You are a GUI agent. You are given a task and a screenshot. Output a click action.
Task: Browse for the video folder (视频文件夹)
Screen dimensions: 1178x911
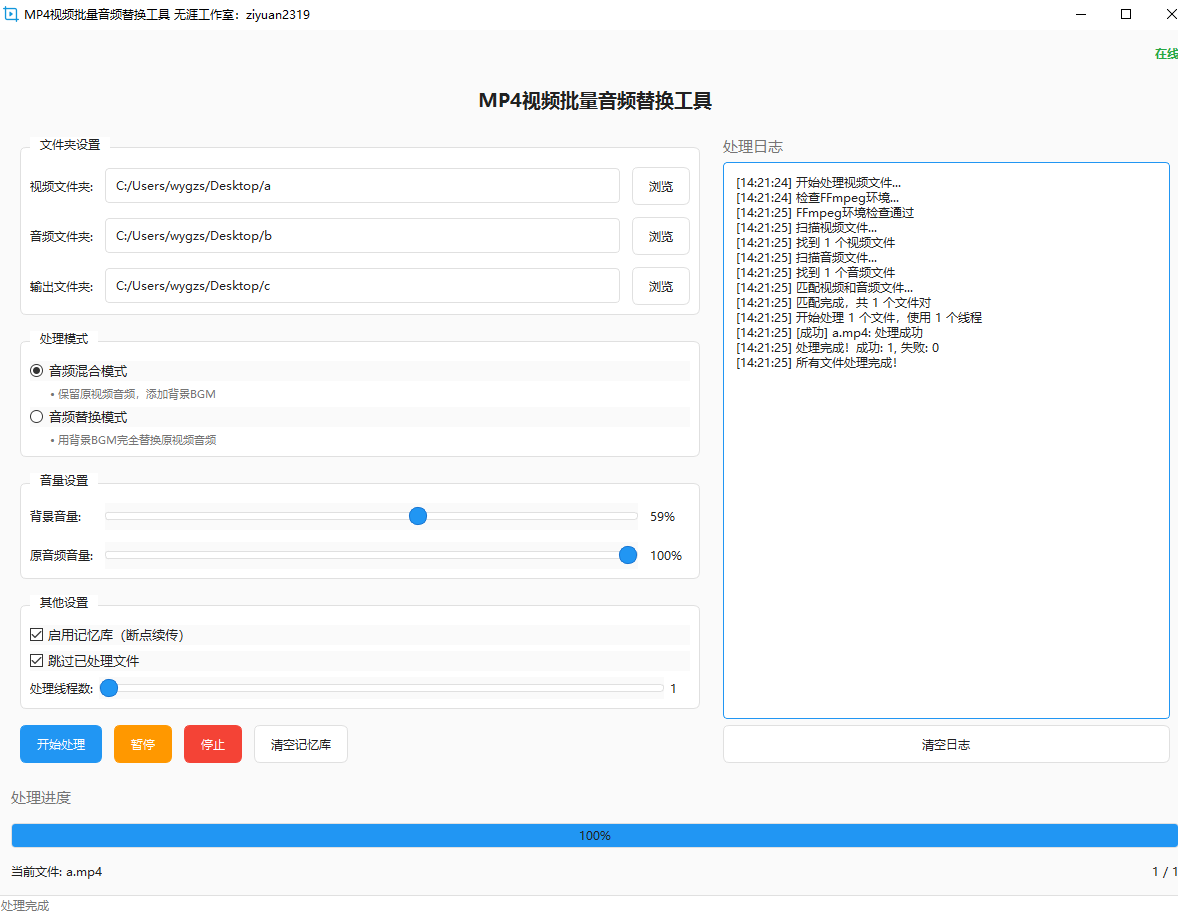point(660,186)
